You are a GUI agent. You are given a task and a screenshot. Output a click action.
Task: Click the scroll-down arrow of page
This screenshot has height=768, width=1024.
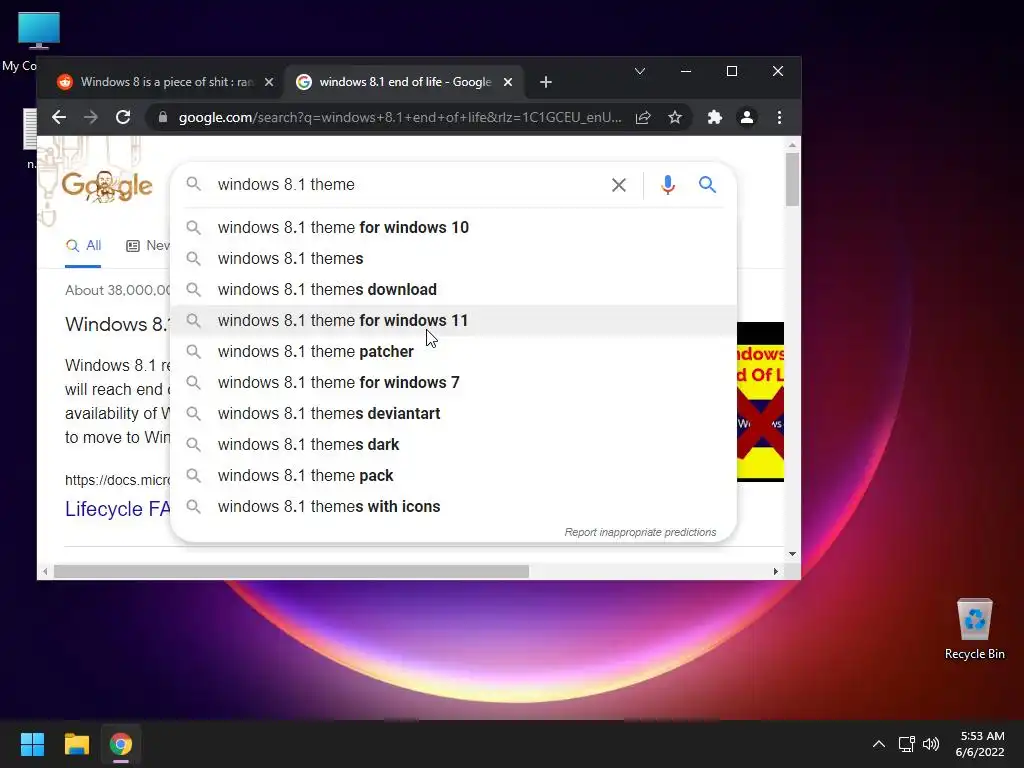(792, 554)
